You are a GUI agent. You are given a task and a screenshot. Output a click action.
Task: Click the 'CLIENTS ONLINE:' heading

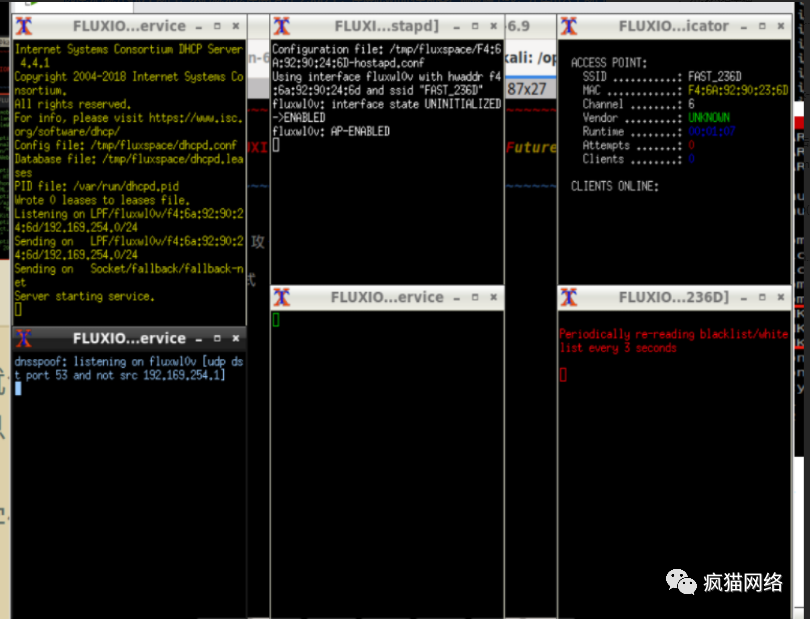(x=615, y=187)
